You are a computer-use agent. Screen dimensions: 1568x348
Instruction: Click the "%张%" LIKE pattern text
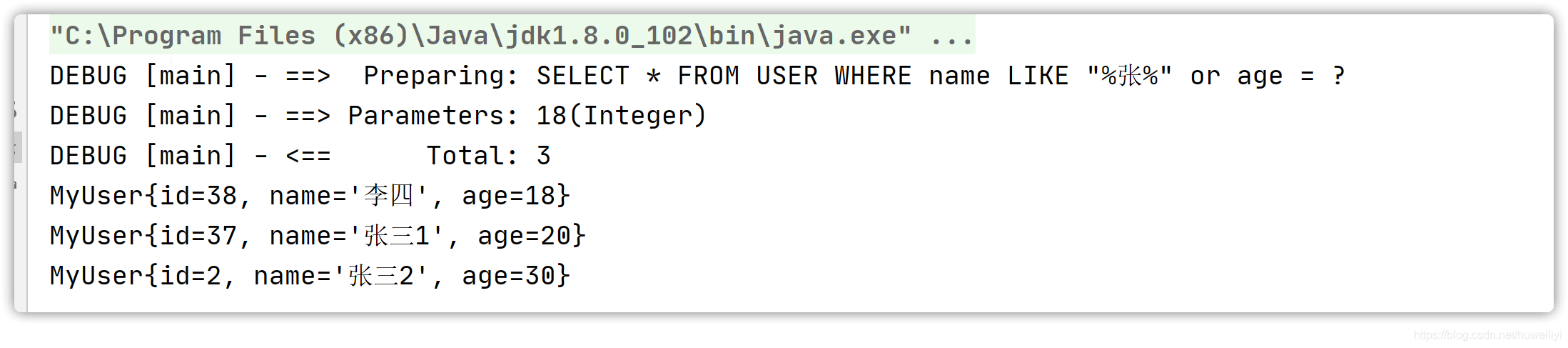(x=1129, y=76)
